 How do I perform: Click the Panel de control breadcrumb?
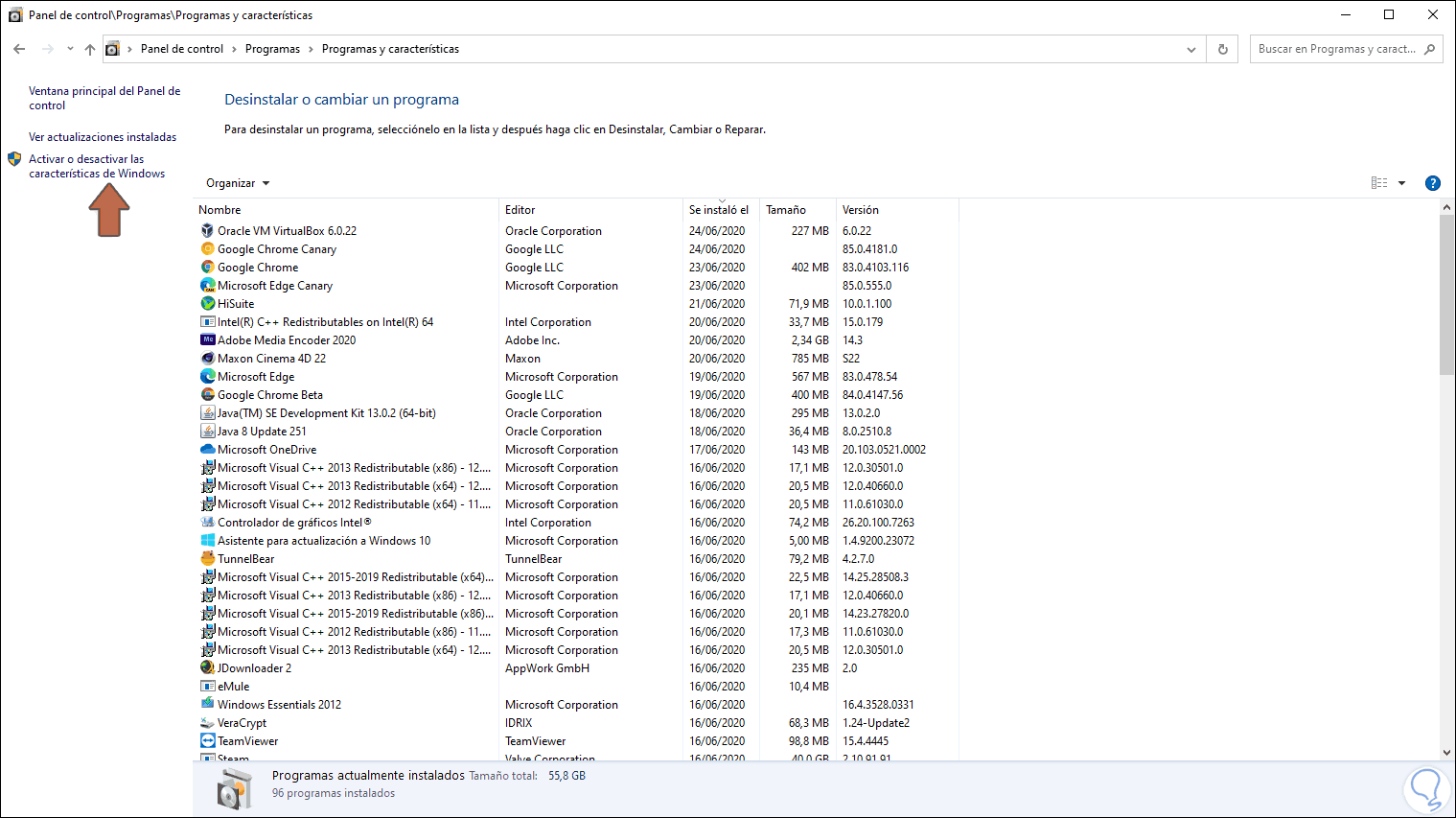coord(182,49)
